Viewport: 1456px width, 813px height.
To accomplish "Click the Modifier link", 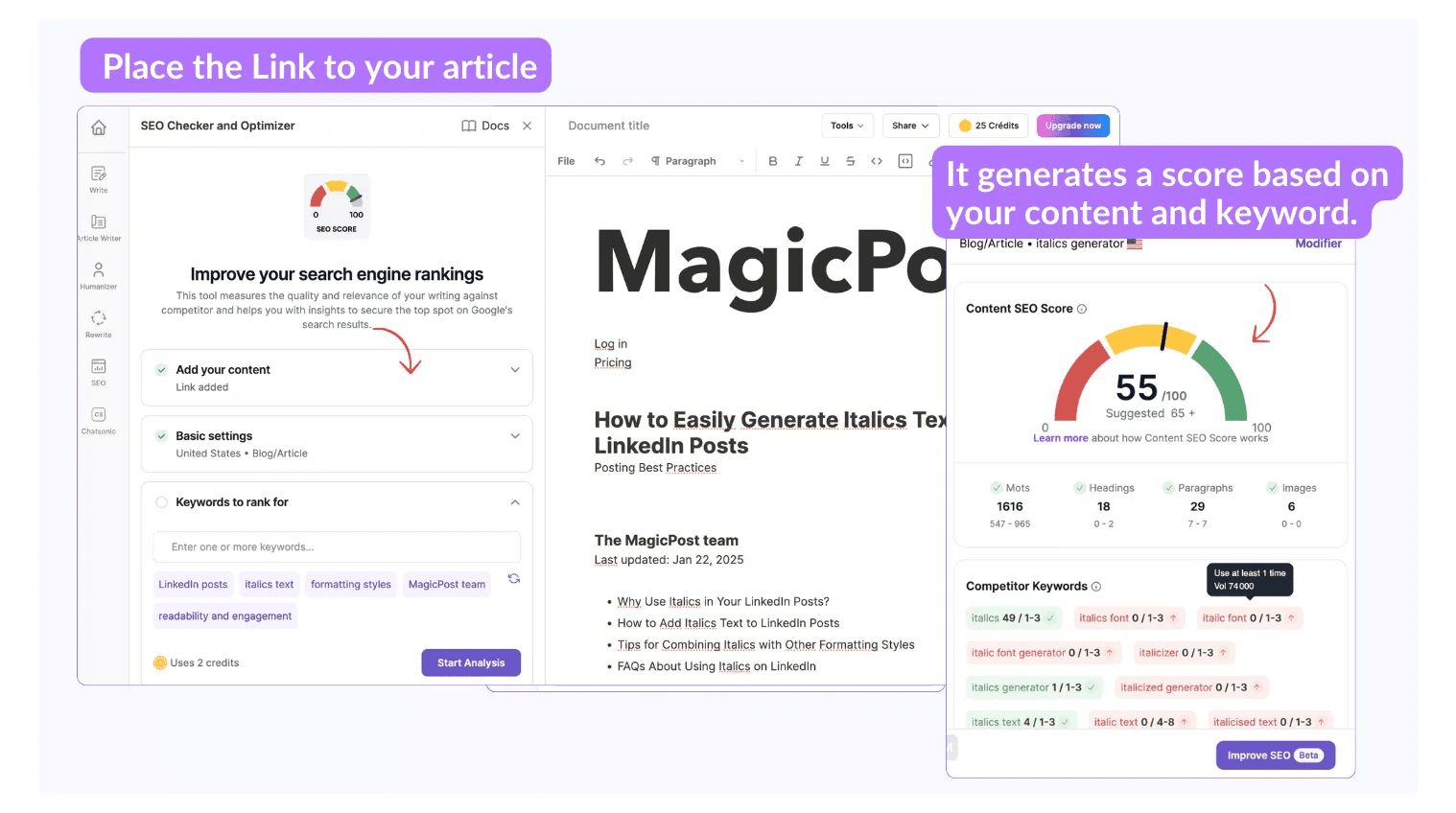I will [x=1318, y=244].
